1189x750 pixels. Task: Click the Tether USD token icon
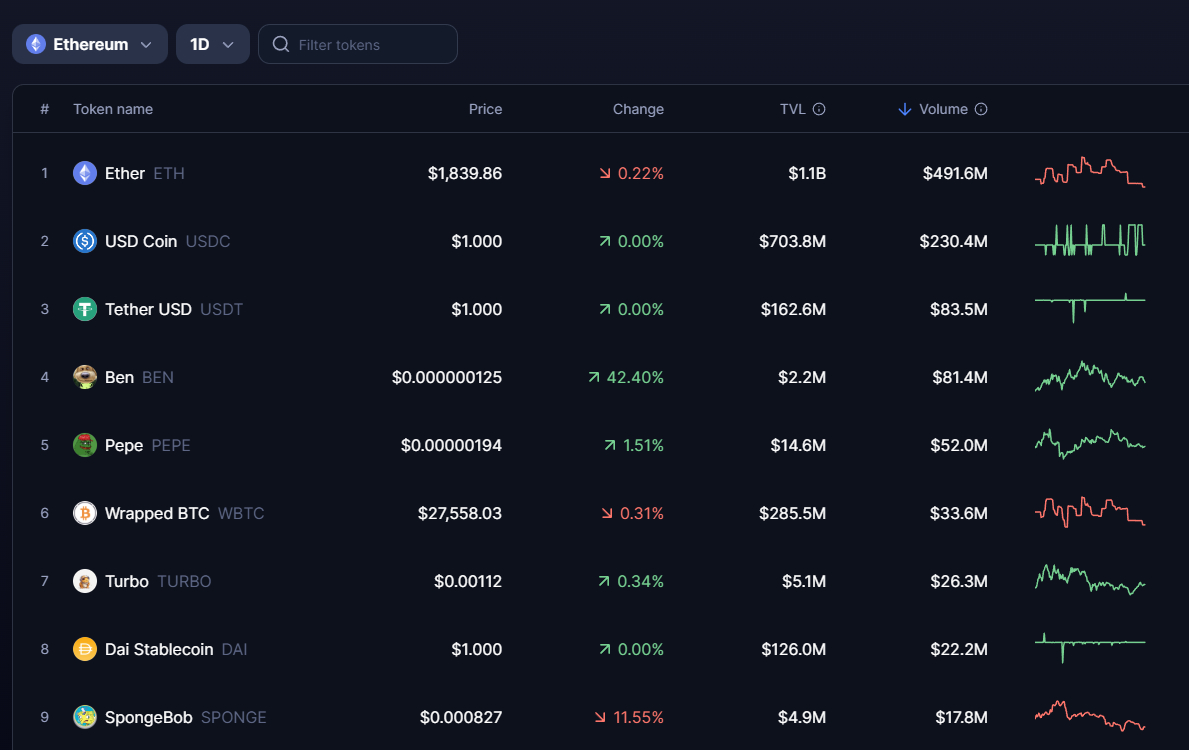click(x=85, y=309)
